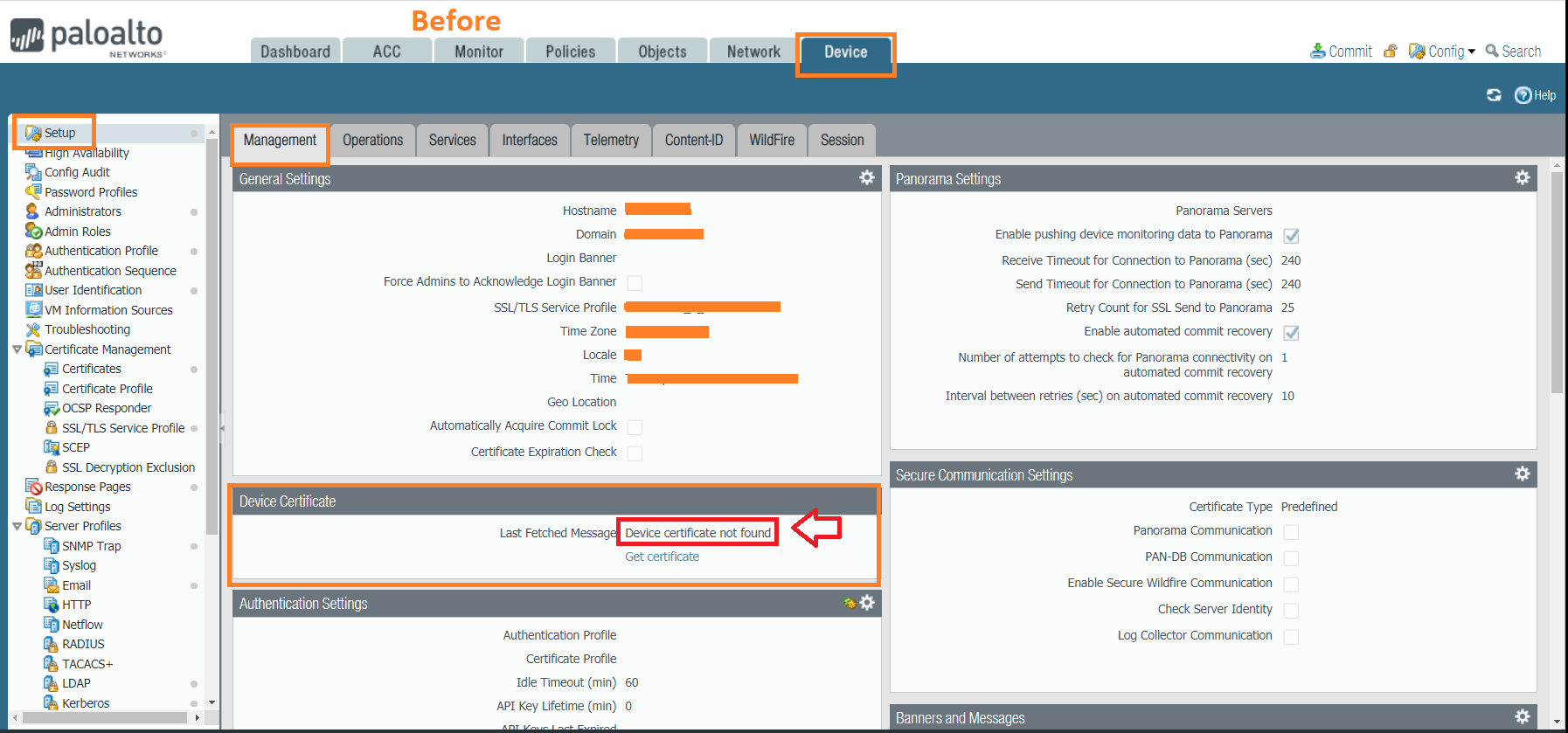1568x733 pixels.
Task: Open the WildFire sub-tab
Action: coord(772,140)
